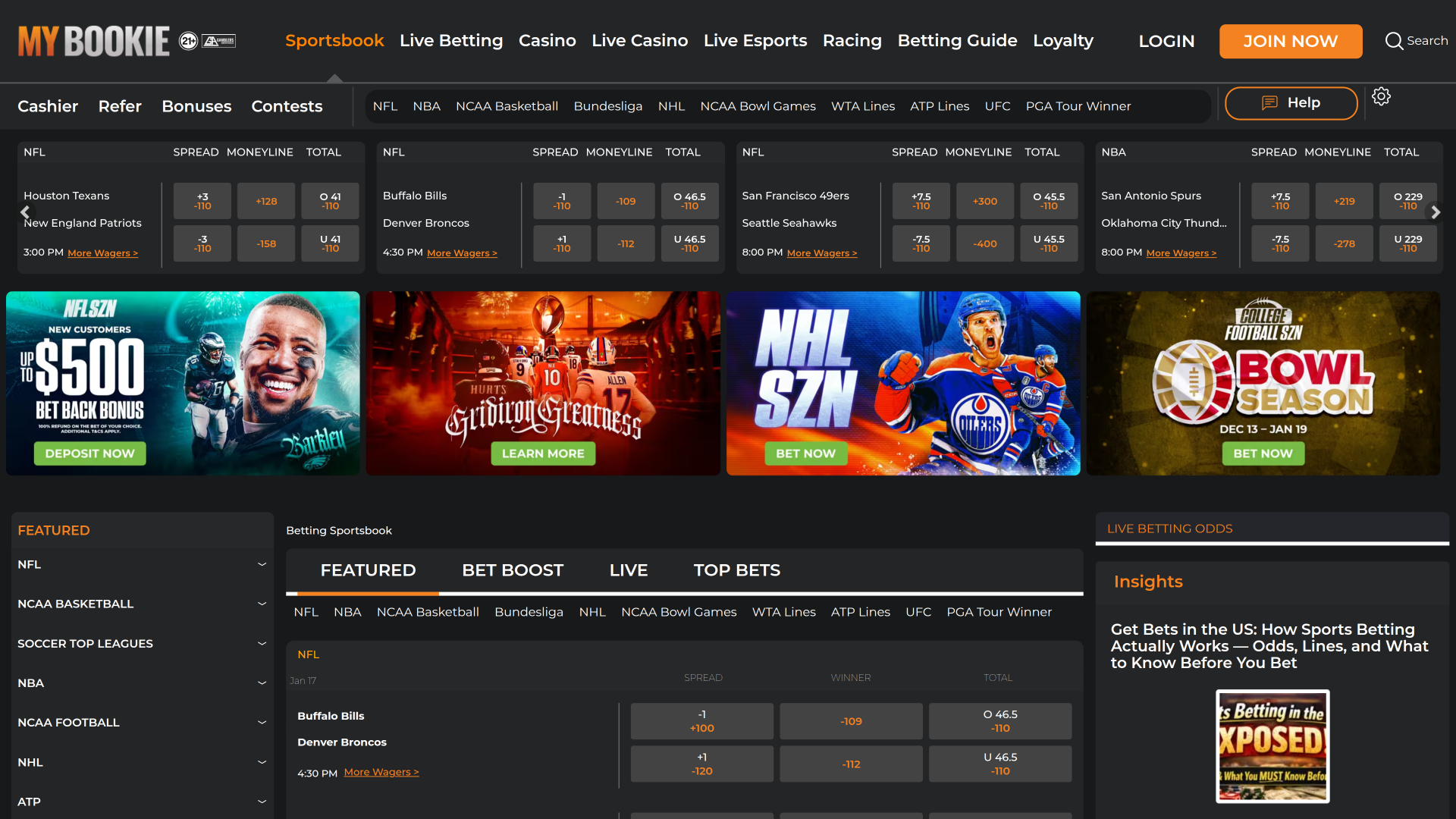
Task: Click the 21+ age restriction icon
Action: 189,41
